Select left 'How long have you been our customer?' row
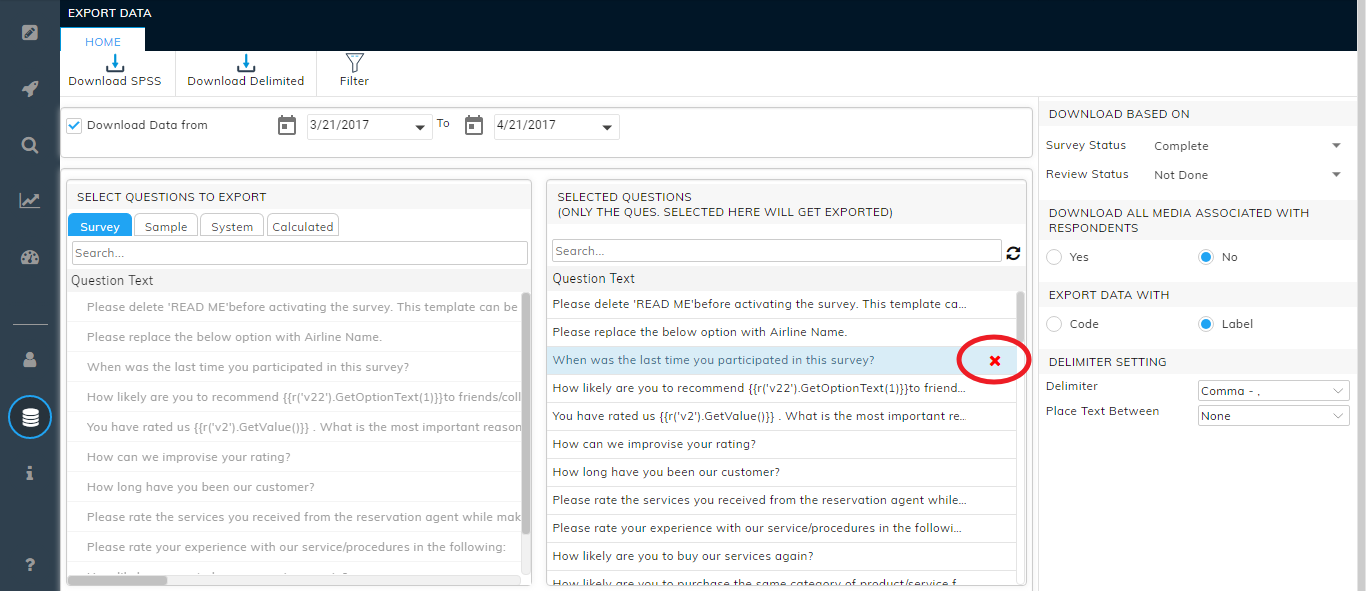 (x=294, y=487)
